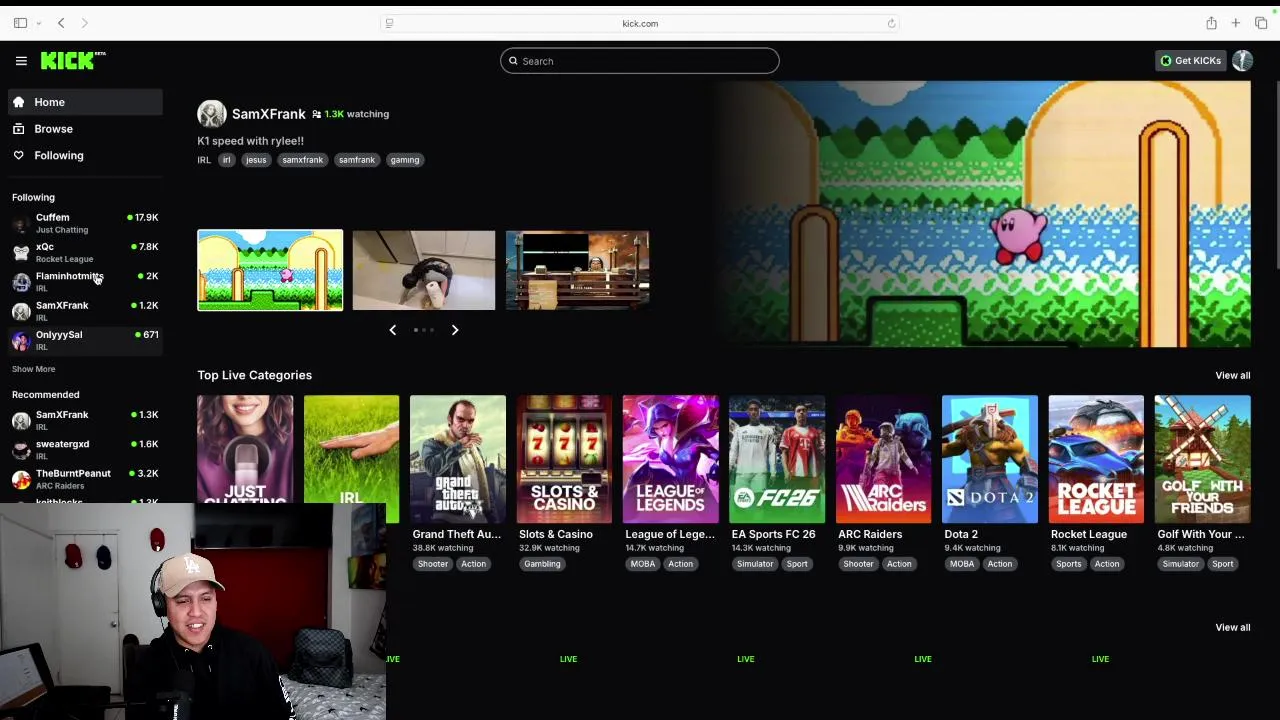Open the hamburger sidebar menu
This screenshot has width=1280, height=720.
coord(21,61)
